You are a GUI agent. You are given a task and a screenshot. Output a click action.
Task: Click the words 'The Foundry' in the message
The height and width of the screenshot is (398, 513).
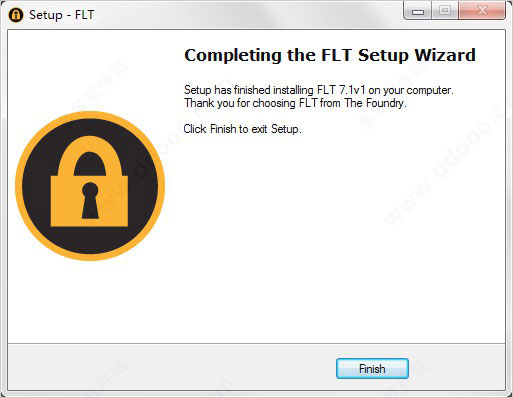[375, 103]
